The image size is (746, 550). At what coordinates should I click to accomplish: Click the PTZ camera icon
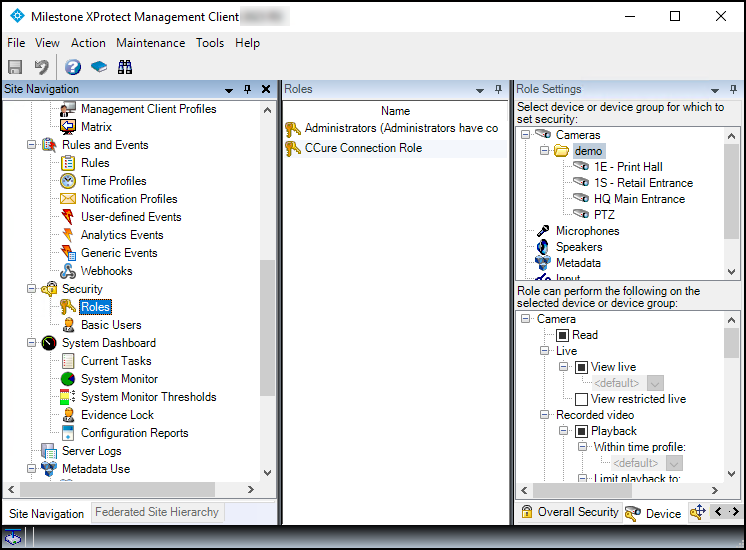(581, 214)
